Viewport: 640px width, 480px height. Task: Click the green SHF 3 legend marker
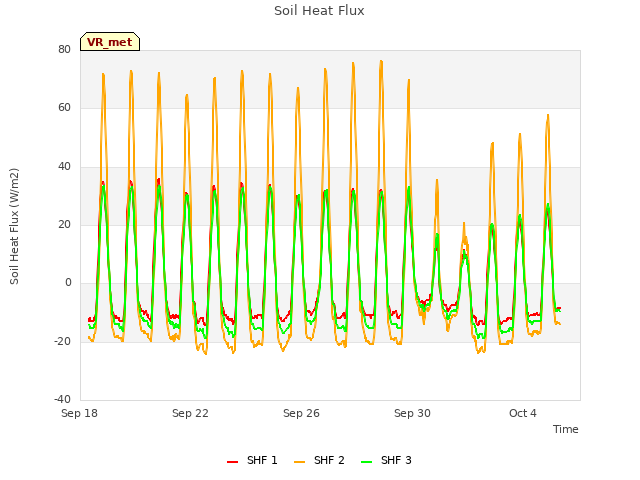[367, 462]
